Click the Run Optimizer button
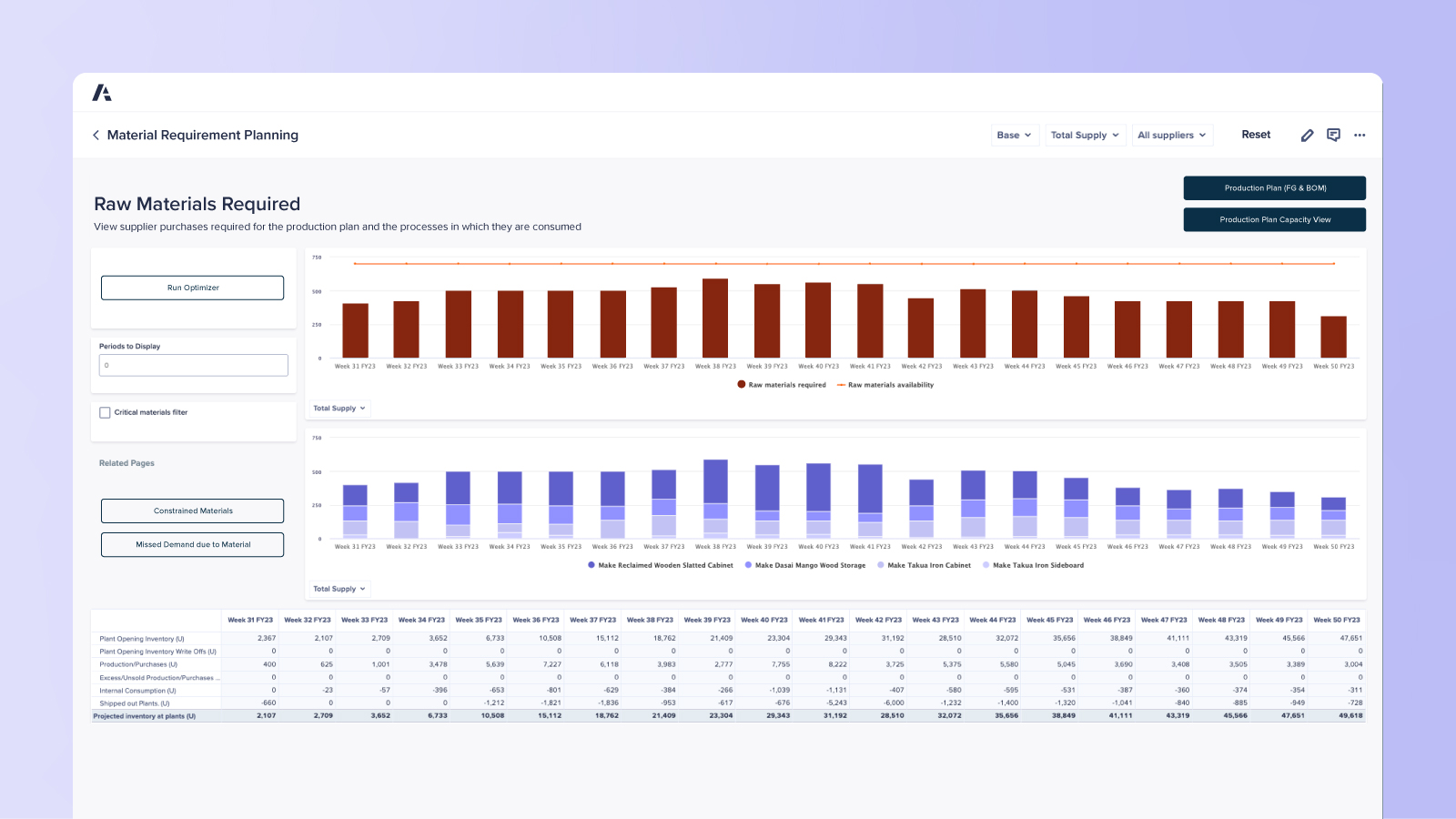This screenshot has height=819, width=1456. pyautogui.click(x=192, y=288)
